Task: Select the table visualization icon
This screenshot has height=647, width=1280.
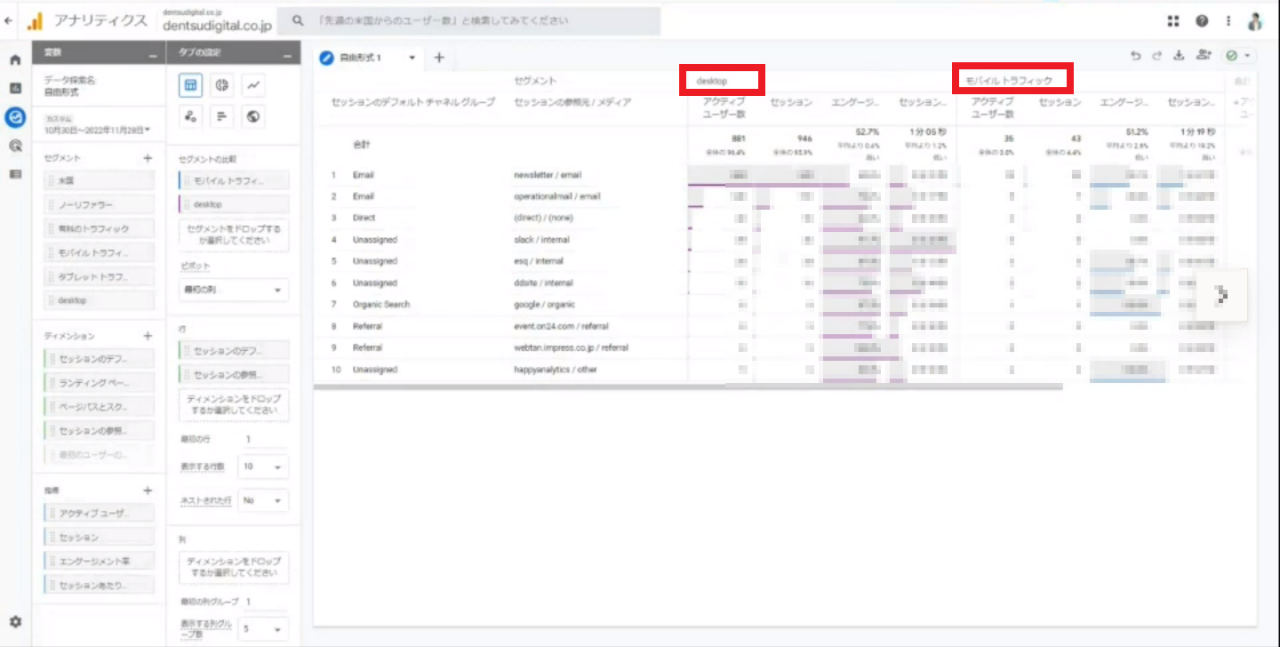Action: point(191,86)
